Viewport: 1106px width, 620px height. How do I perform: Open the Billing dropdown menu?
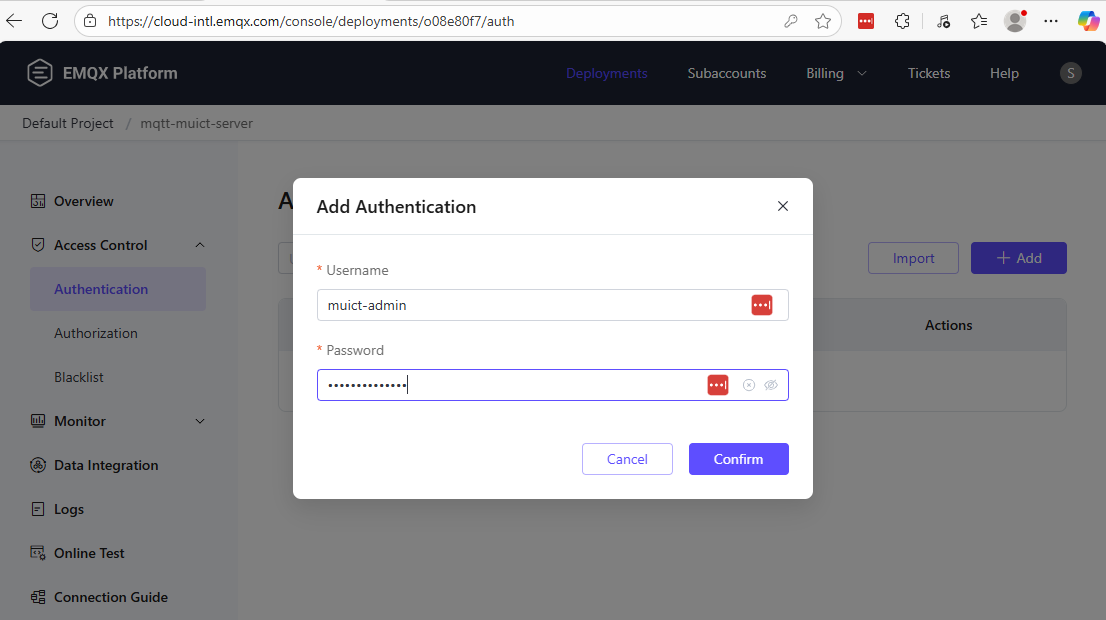tap(836, 73)
